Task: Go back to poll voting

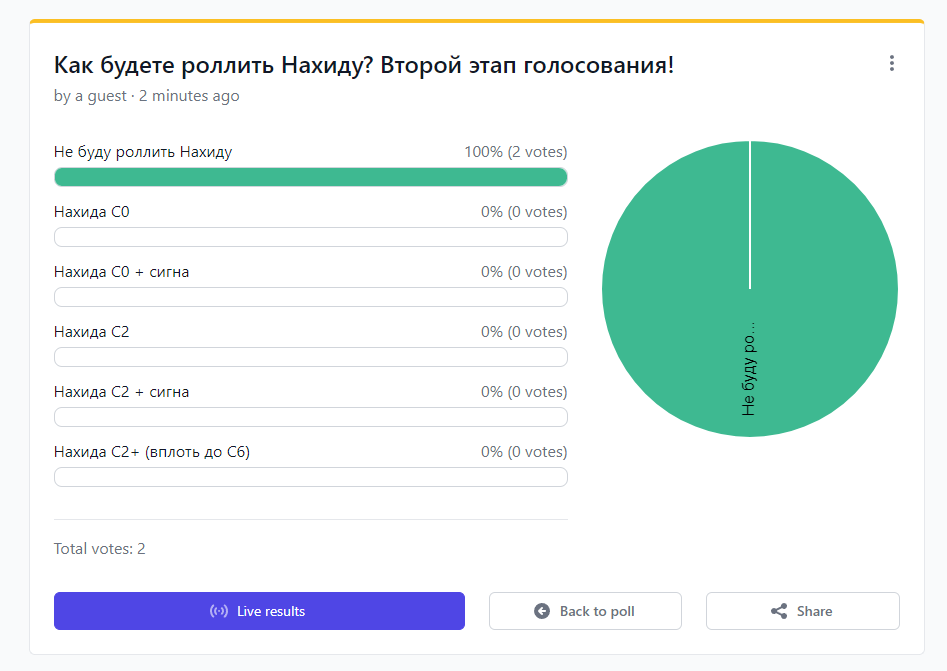Action: tap(585, 611)
